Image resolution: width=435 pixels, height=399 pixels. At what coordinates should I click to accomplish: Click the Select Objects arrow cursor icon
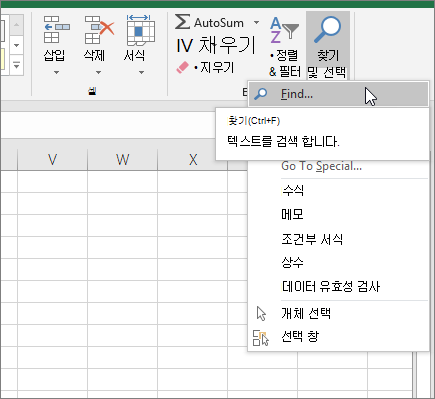(x=261, y=314)
